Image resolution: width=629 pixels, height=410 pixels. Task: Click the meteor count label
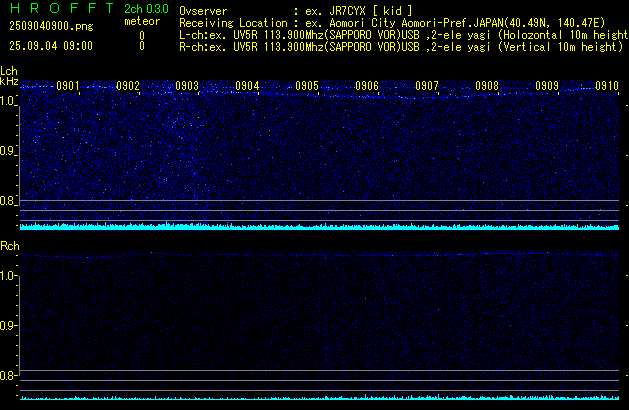142,21
